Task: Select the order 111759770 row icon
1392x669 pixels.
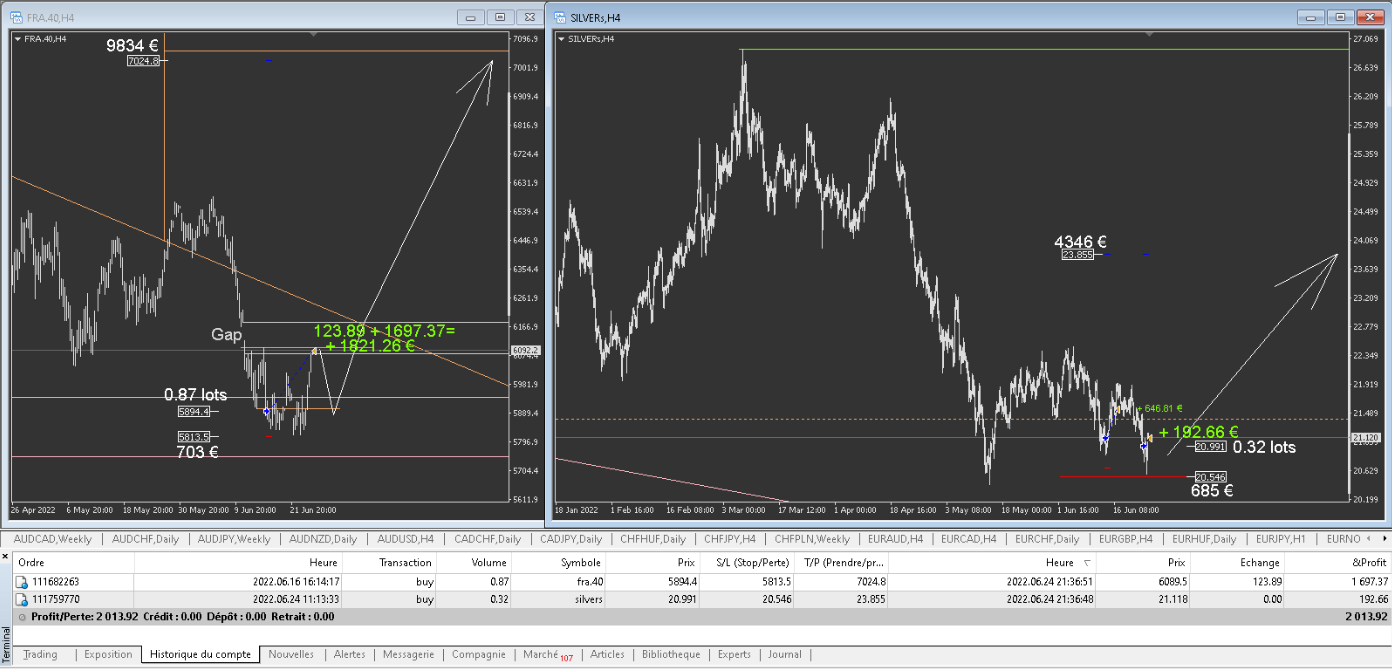Action: coord(21,600)
